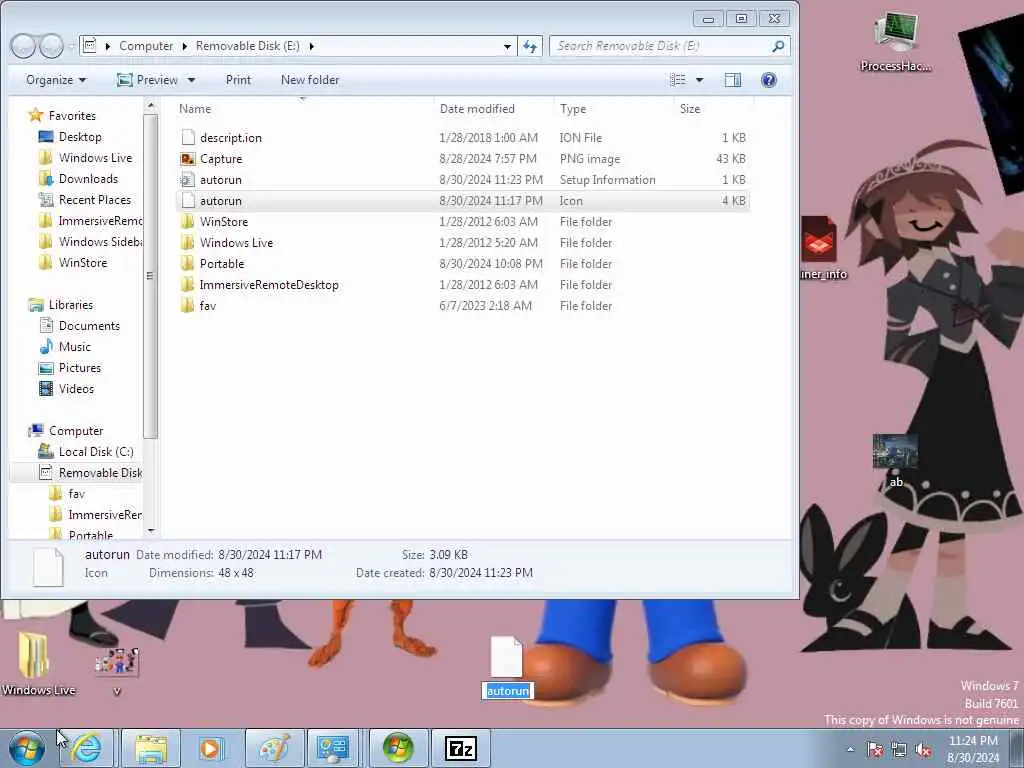Show hidden tray icons arrow
1024x768 pixels.
pyautogui.click(x=850, y=750)
